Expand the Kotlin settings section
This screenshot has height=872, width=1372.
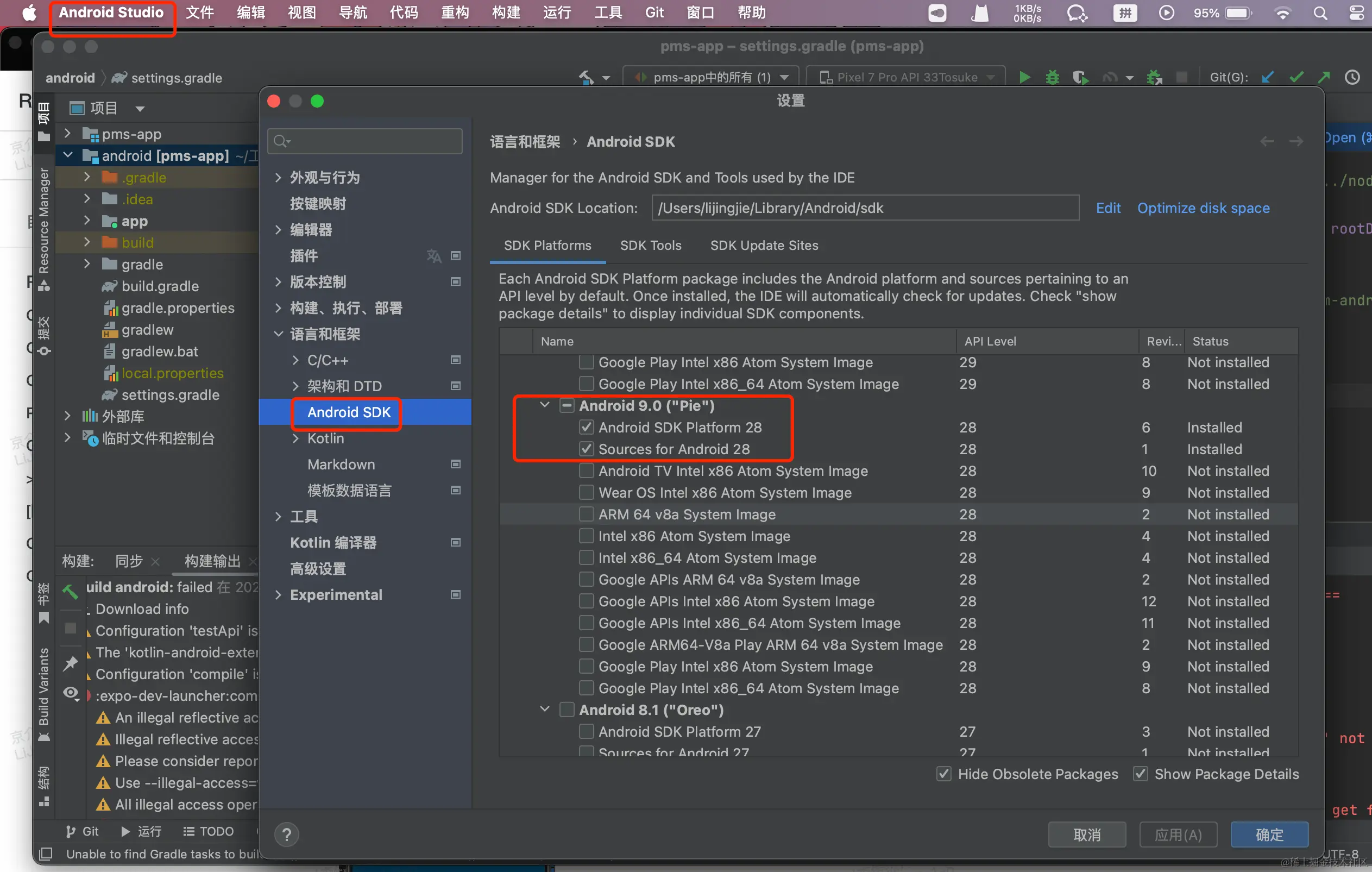(x=295, y=438)
